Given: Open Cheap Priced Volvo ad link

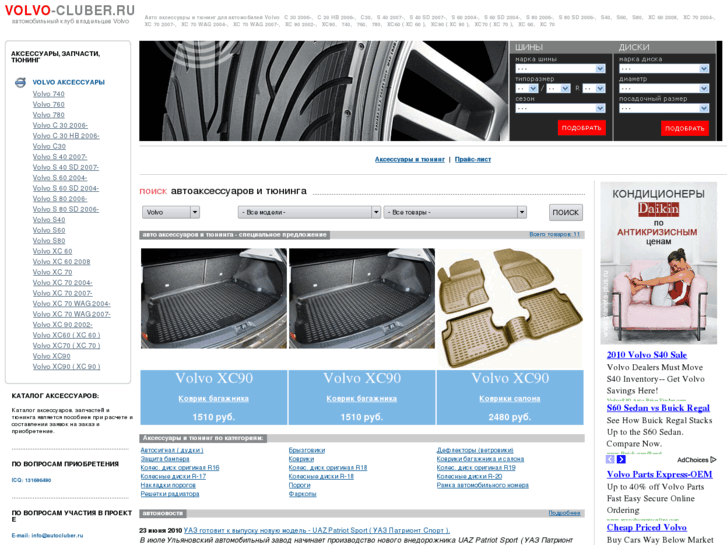Looking at the screenshot, I should coord(647,527).
